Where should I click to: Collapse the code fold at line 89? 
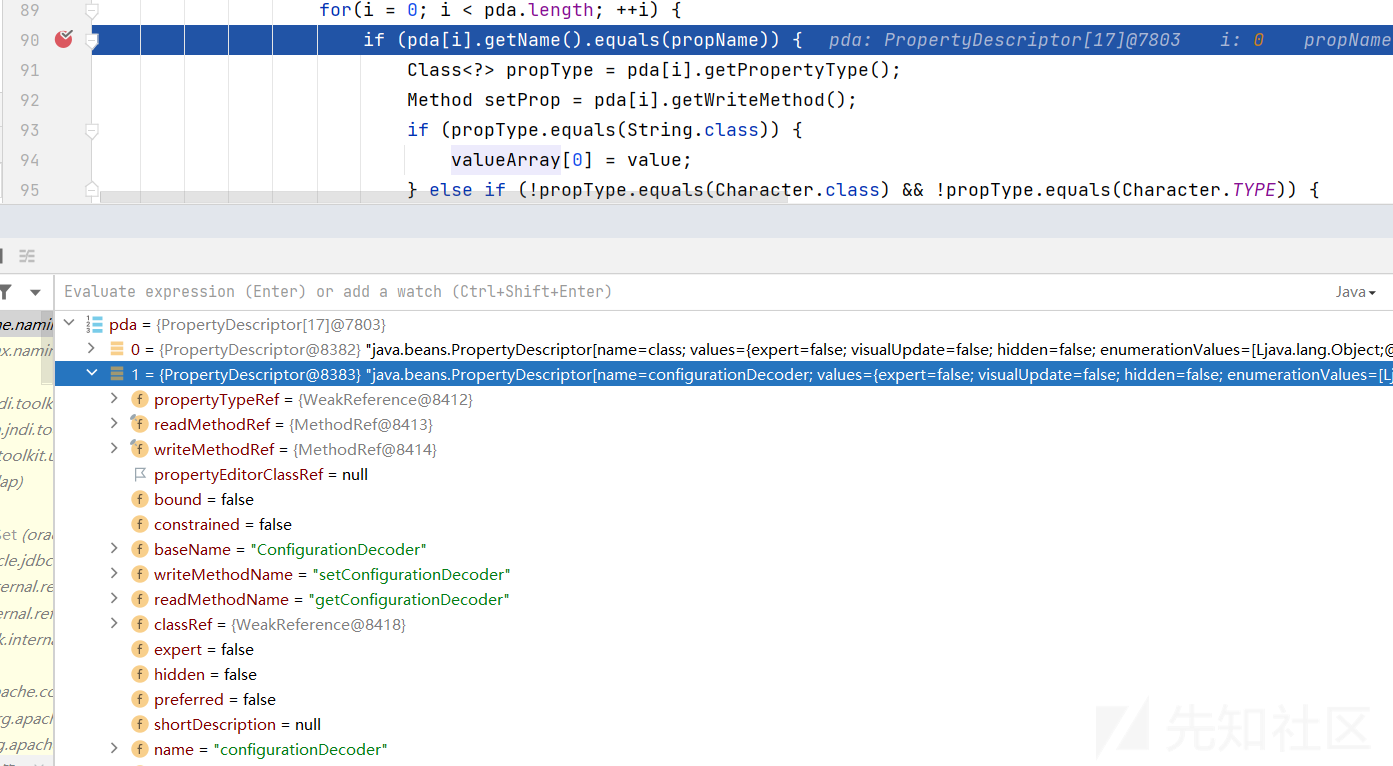pos(92,11)
